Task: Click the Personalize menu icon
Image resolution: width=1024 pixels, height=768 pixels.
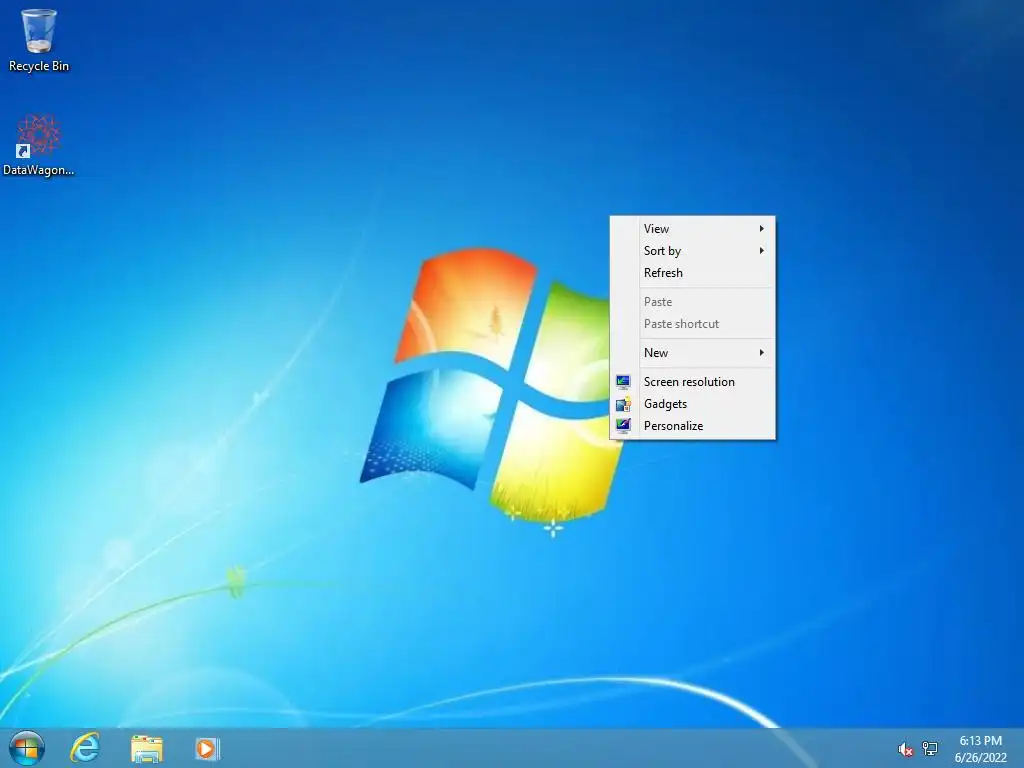Action: 623,426
